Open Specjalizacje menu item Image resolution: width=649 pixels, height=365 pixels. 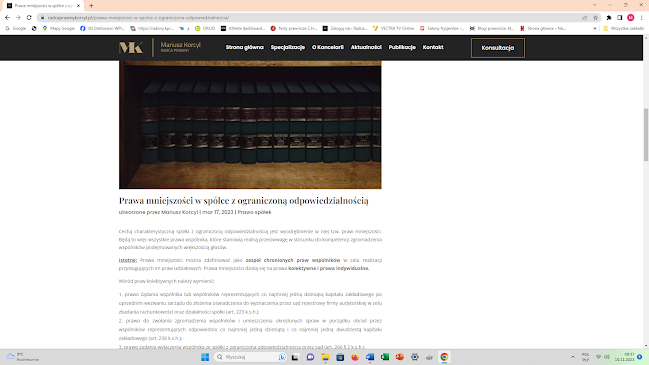(288, 47)
